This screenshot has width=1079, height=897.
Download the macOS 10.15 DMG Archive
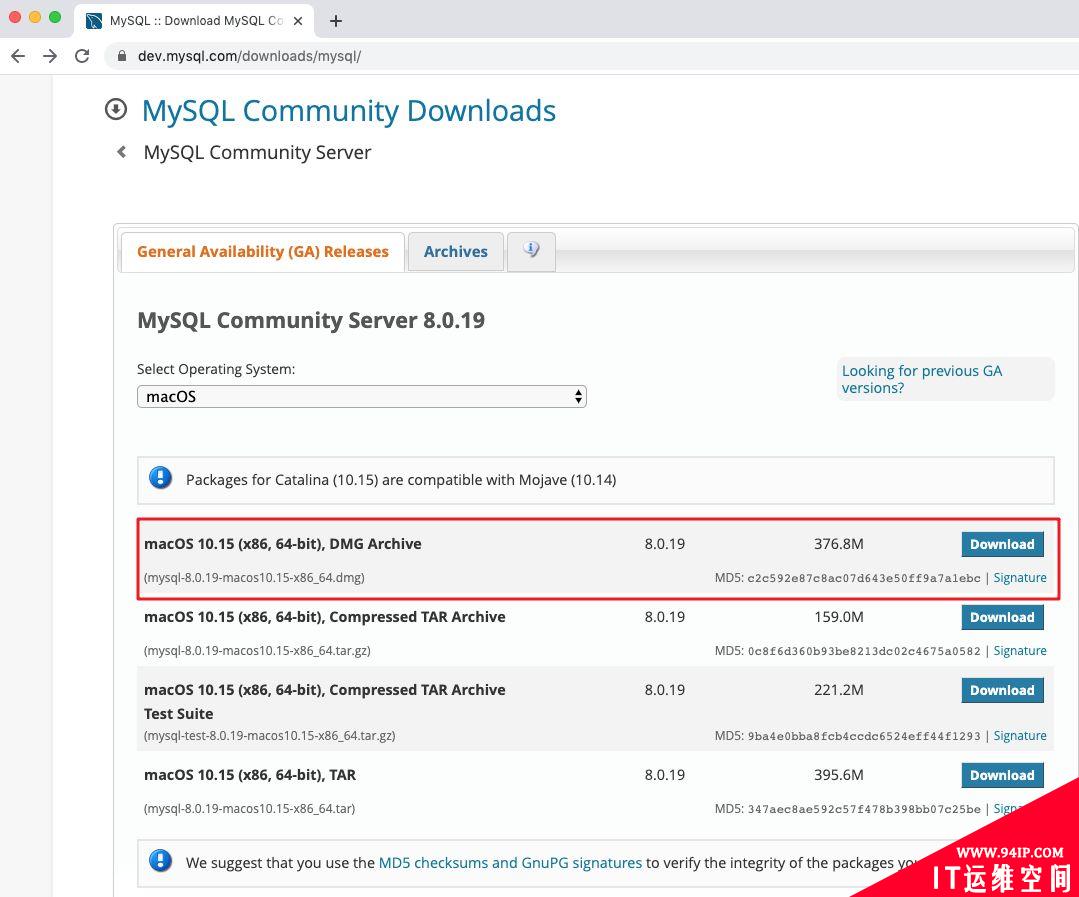1002,544
